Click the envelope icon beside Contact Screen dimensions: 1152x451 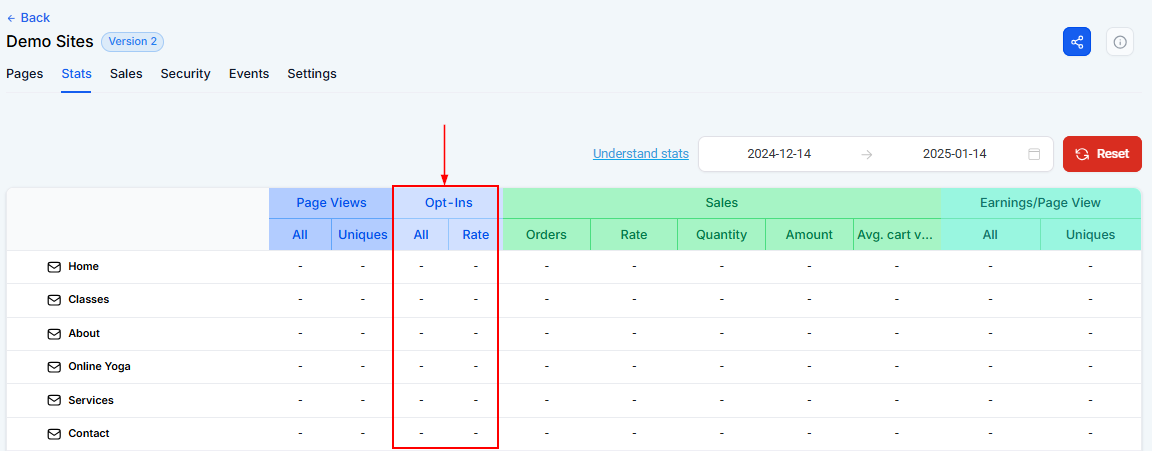(x=54, y=434)
